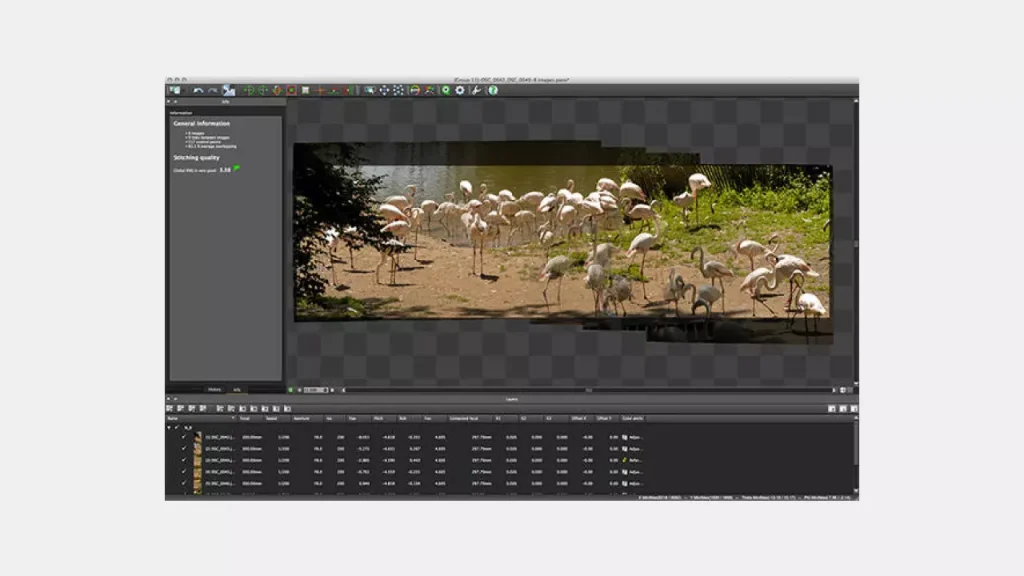Click the flamingo panorama preview image
This screenshot has width=1024, height=576.
562,242
